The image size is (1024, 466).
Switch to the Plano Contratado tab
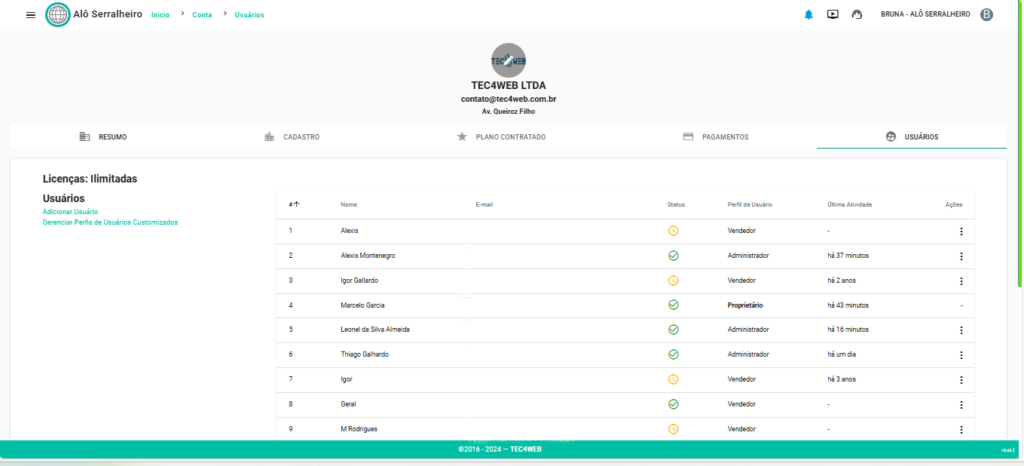tap(502, 137)
